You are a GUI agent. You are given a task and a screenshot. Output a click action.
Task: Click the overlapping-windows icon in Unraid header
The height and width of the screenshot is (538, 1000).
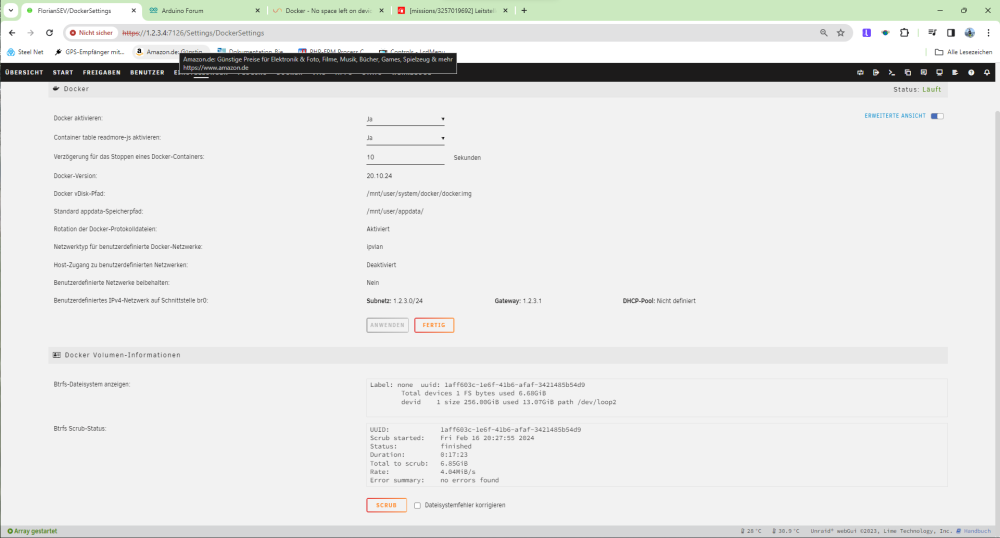point(908,73)
